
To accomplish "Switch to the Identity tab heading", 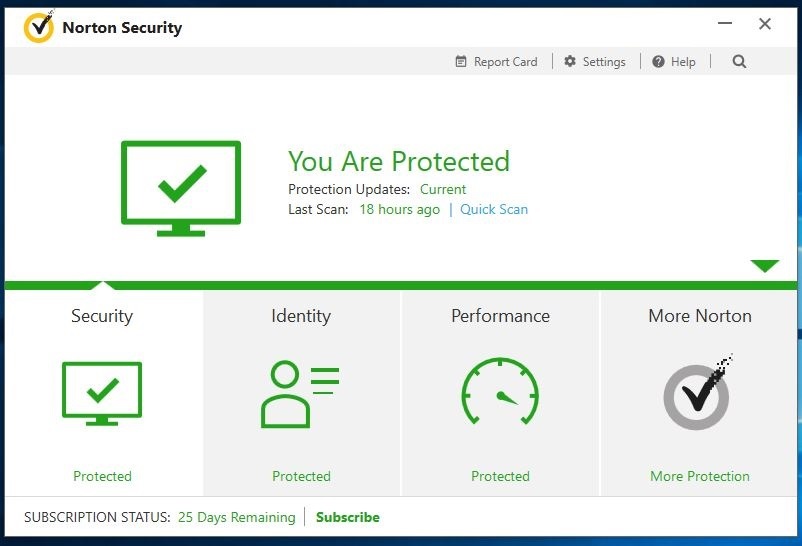I will click(x=301, y=316).
